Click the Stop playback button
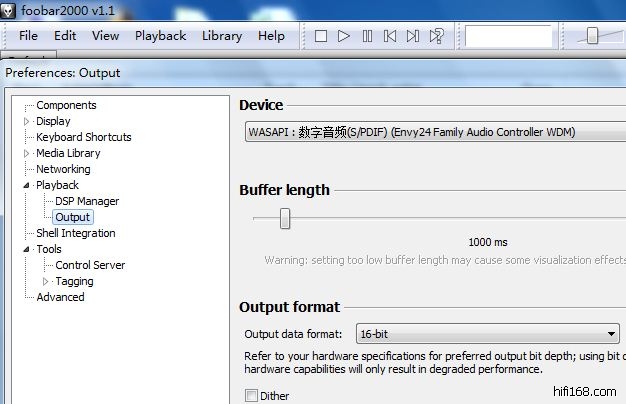Viewport: 626px width, 404px height. pyautogui.click(x=321, y=36)
